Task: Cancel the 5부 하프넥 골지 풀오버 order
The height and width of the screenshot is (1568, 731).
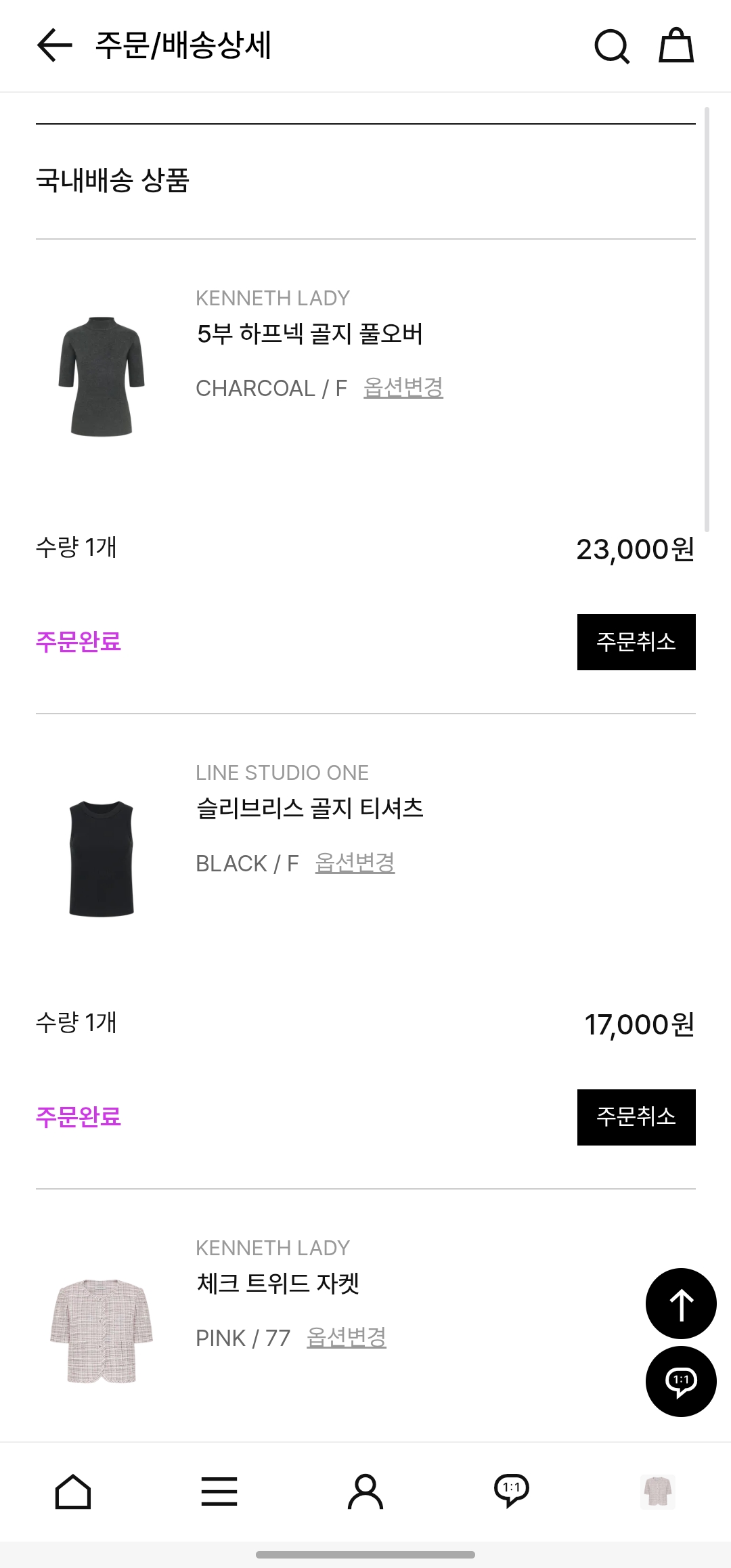Action: point(636,642)
